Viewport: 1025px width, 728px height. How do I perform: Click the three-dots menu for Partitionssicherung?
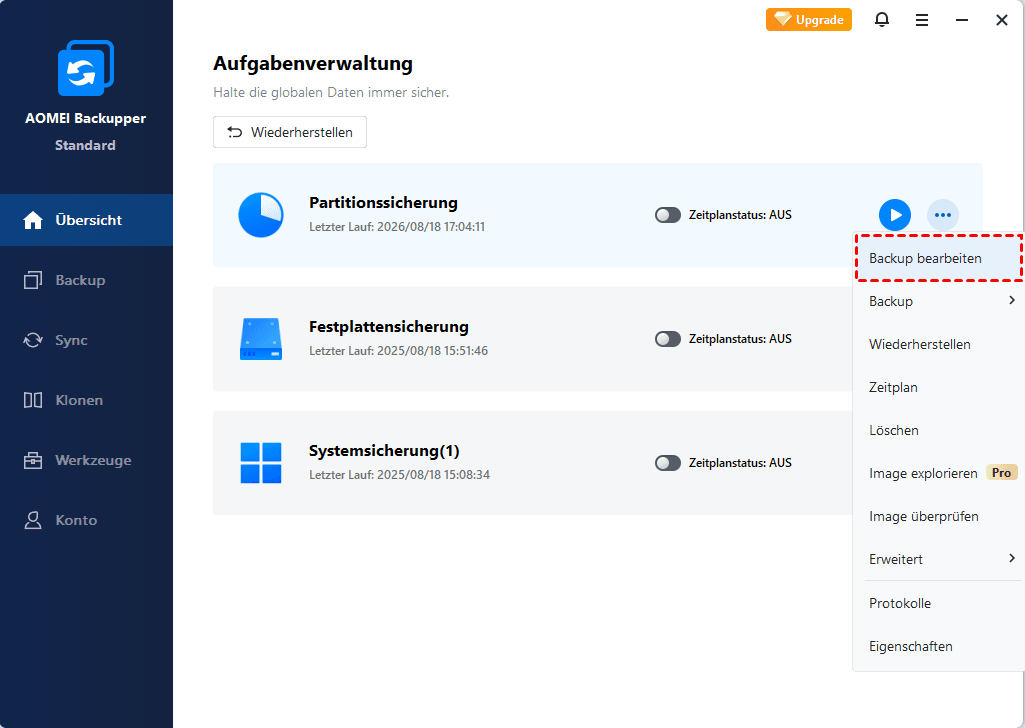coord(942,215)
